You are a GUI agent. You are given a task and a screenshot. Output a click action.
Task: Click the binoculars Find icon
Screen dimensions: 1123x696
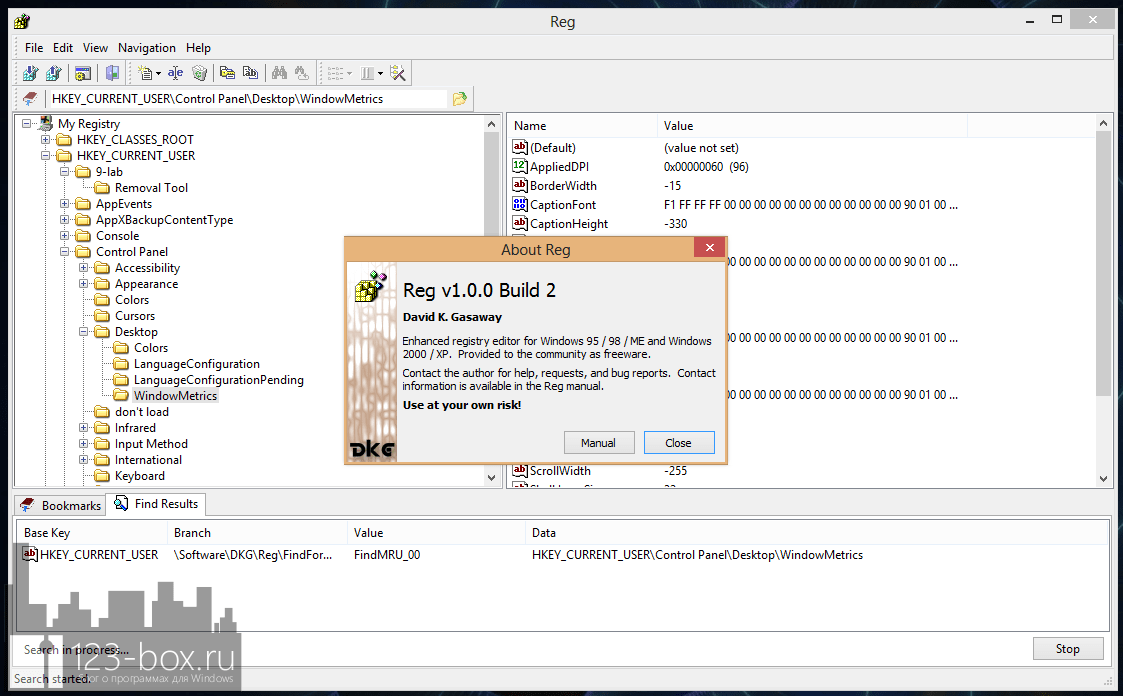click(x=279, y=73)
